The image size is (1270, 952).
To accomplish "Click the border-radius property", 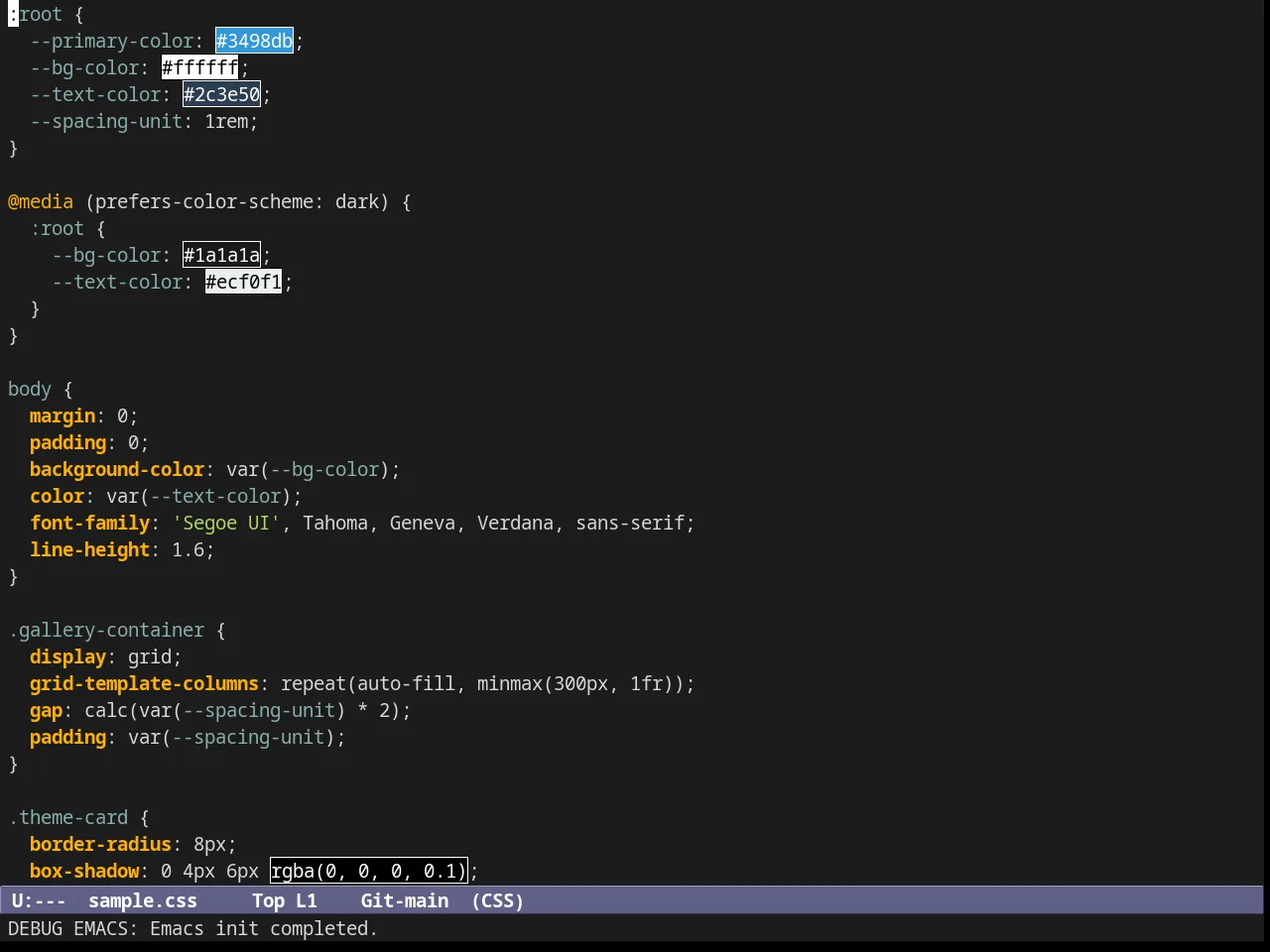I will (x=101, y=844).
